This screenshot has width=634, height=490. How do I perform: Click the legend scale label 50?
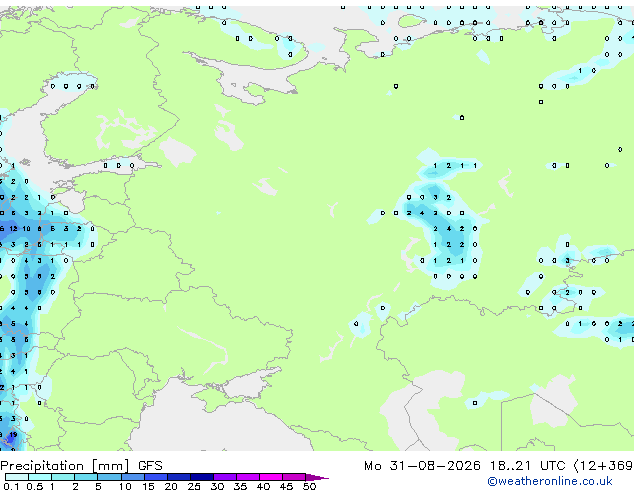pos(309,486)
